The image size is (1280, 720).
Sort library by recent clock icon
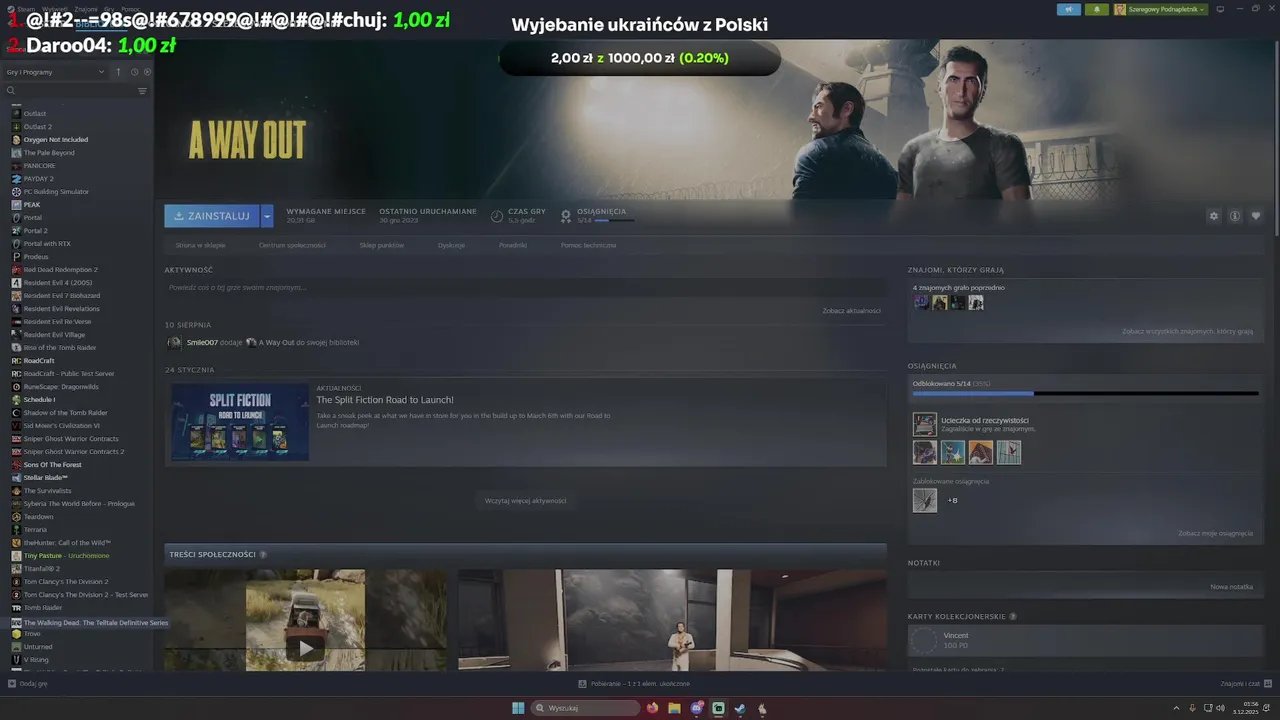coord(135,72)
